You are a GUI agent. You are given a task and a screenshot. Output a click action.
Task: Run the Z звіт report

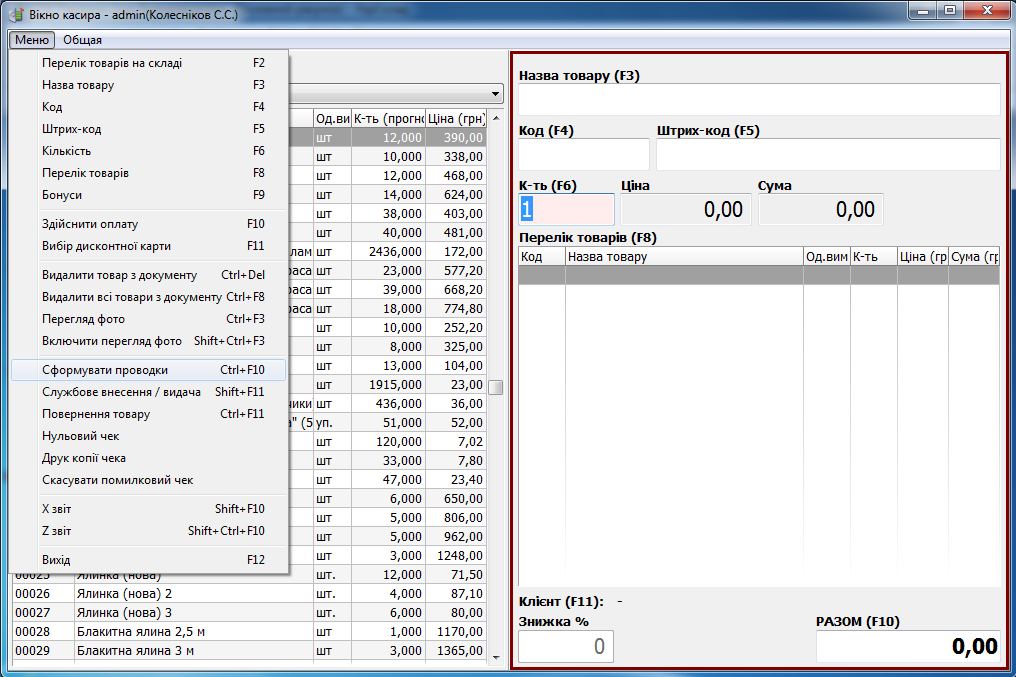click(x=57, y=531)
